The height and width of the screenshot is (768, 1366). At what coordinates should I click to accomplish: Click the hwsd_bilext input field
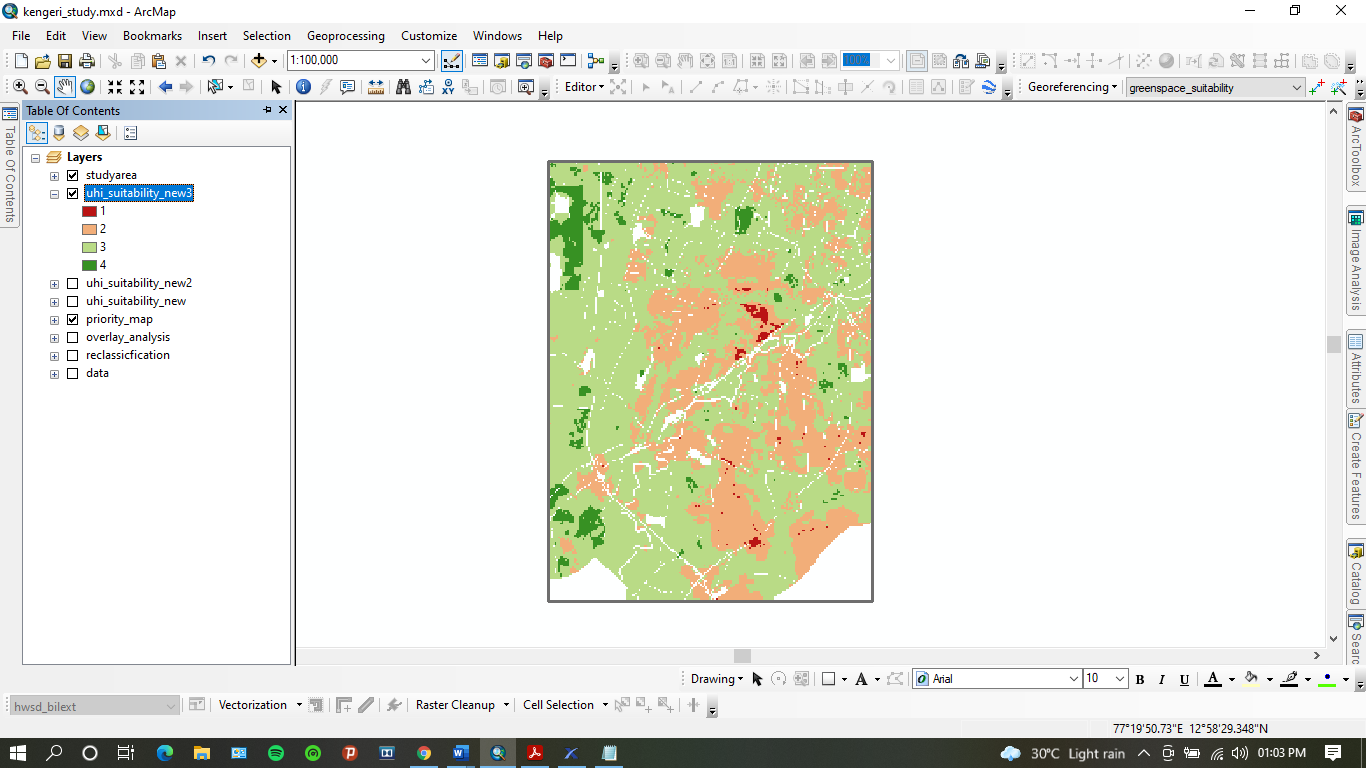click(x=90, y=705)
